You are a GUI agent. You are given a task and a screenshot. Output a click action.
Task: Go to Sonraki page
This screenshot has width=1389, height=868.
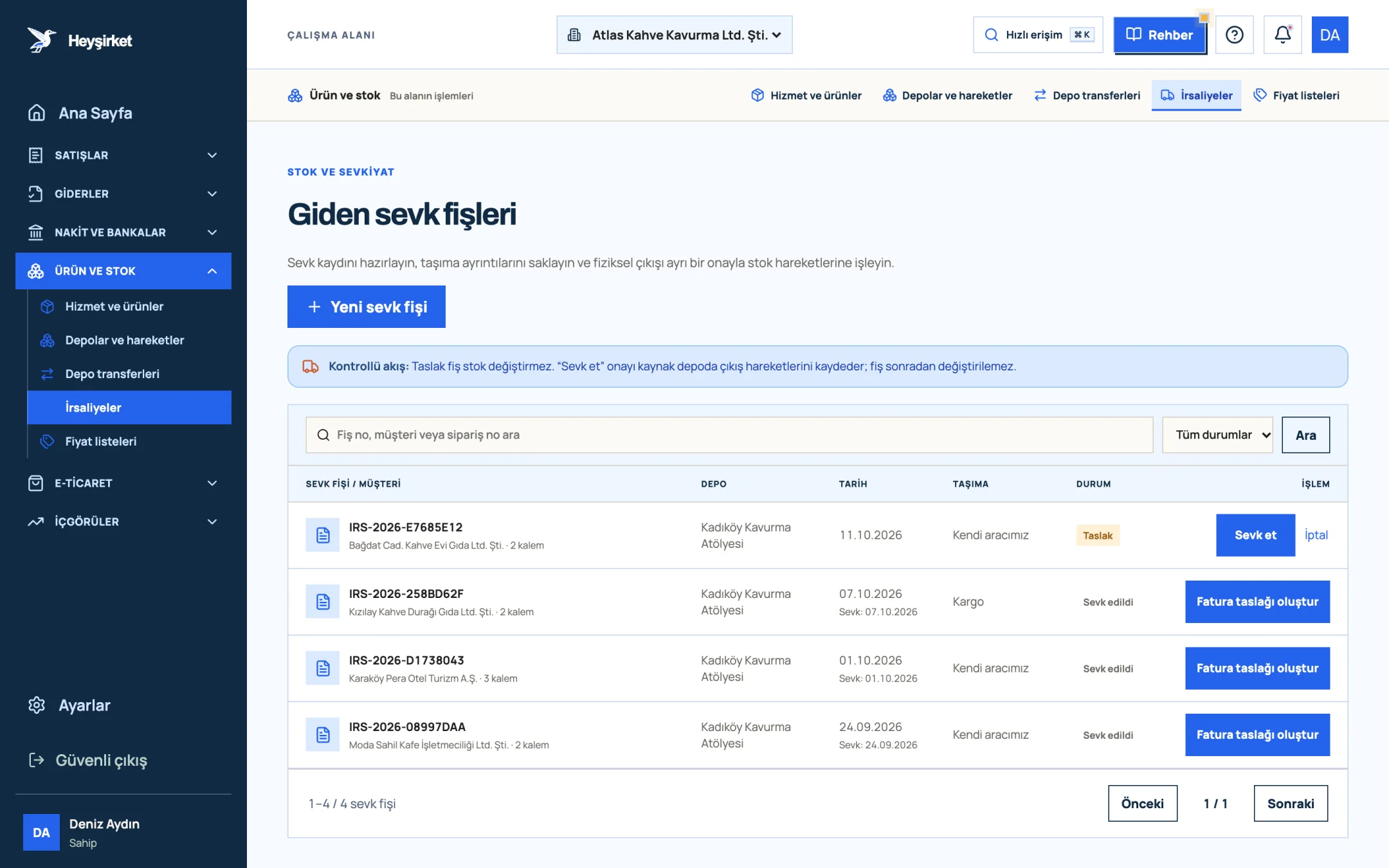click(1291, 803)
